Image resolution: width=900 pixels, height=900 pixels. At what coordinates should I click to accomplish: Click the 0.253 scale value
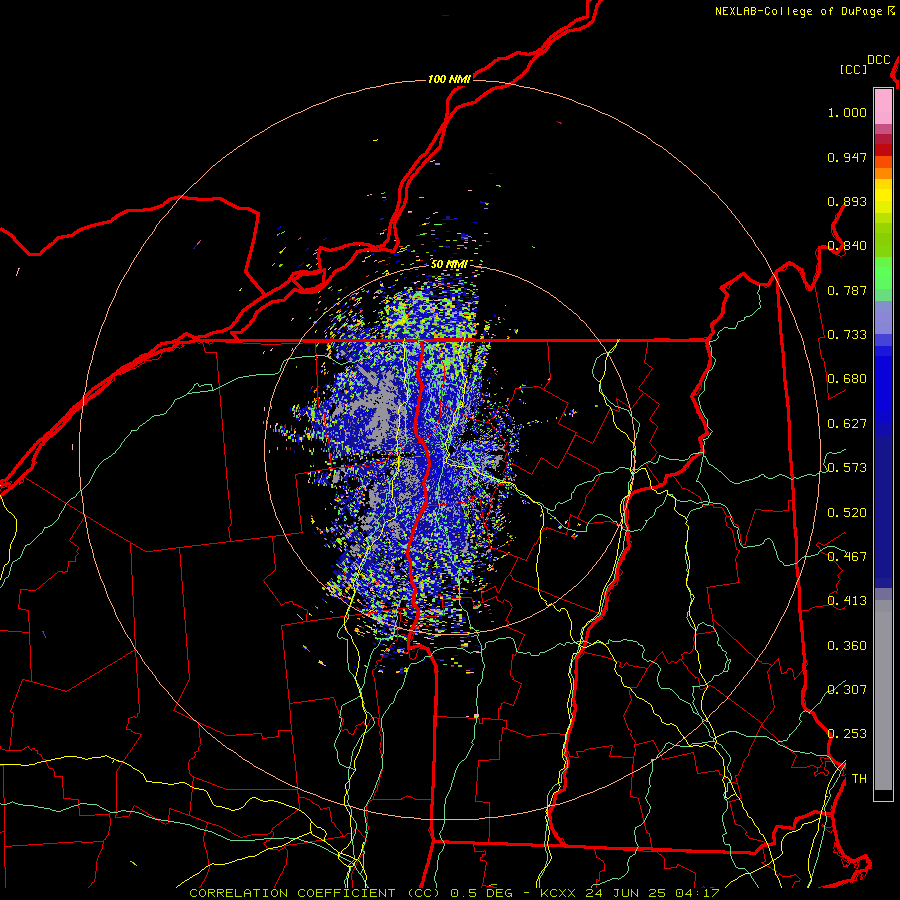click(847, 734)
